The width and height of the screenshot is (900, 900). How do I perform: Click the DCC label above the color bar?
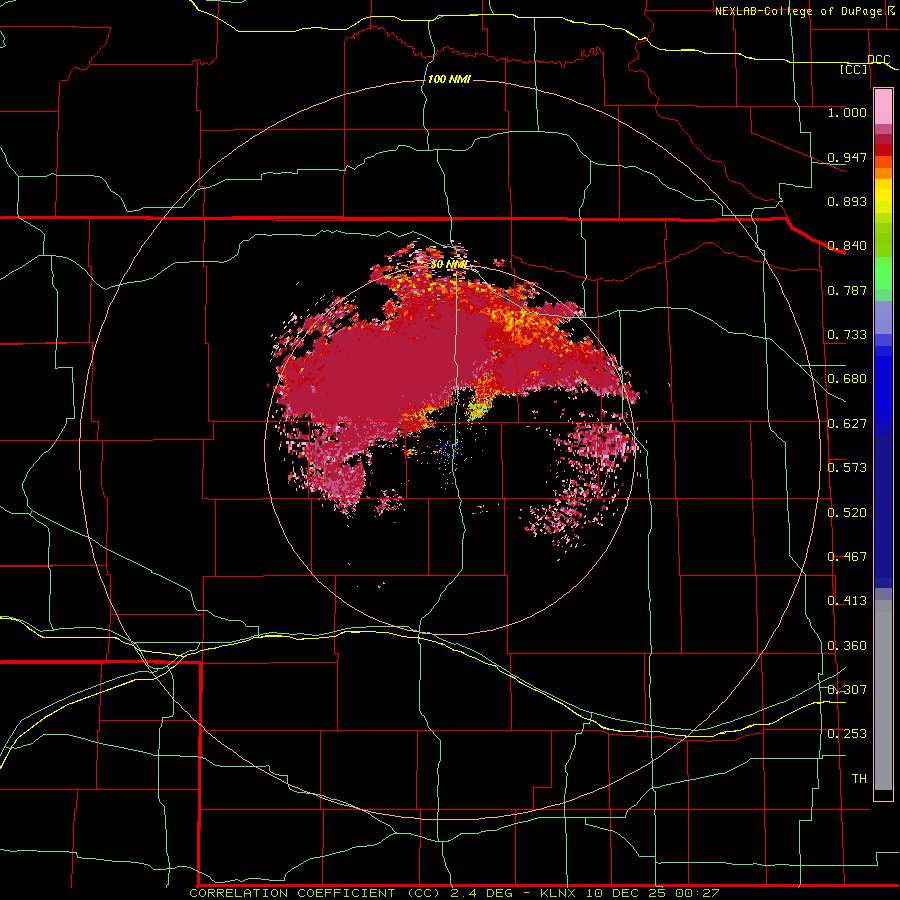pos(878,59)
